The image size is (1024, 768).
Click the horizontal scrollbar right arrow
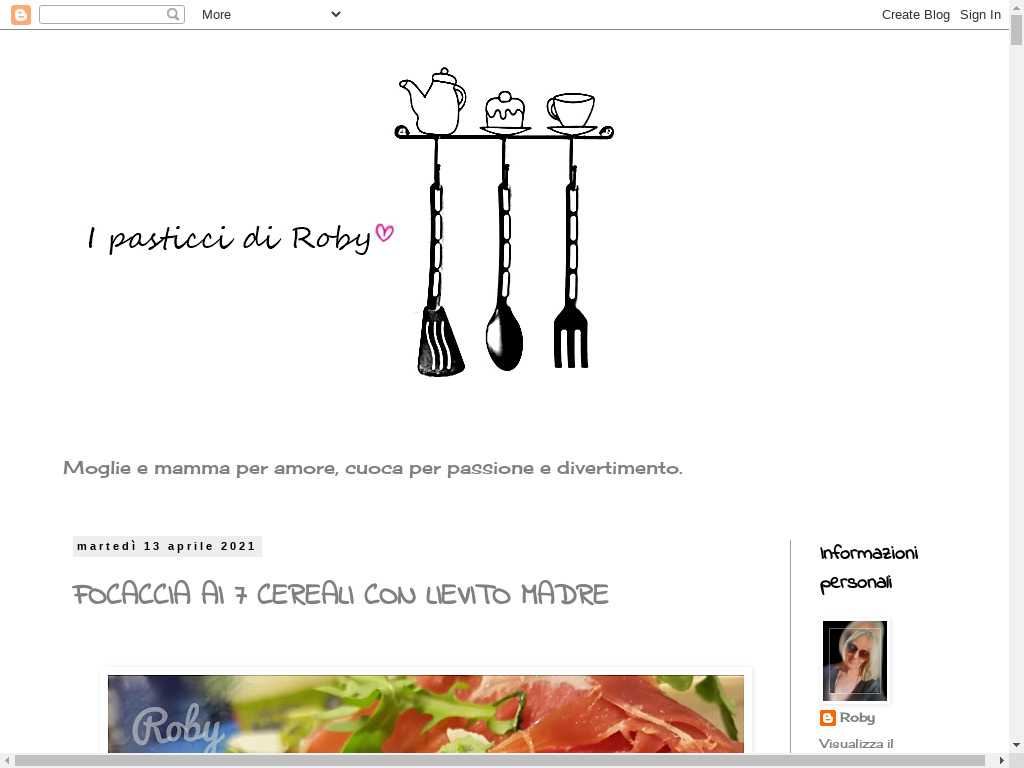tap(1002, 761)
